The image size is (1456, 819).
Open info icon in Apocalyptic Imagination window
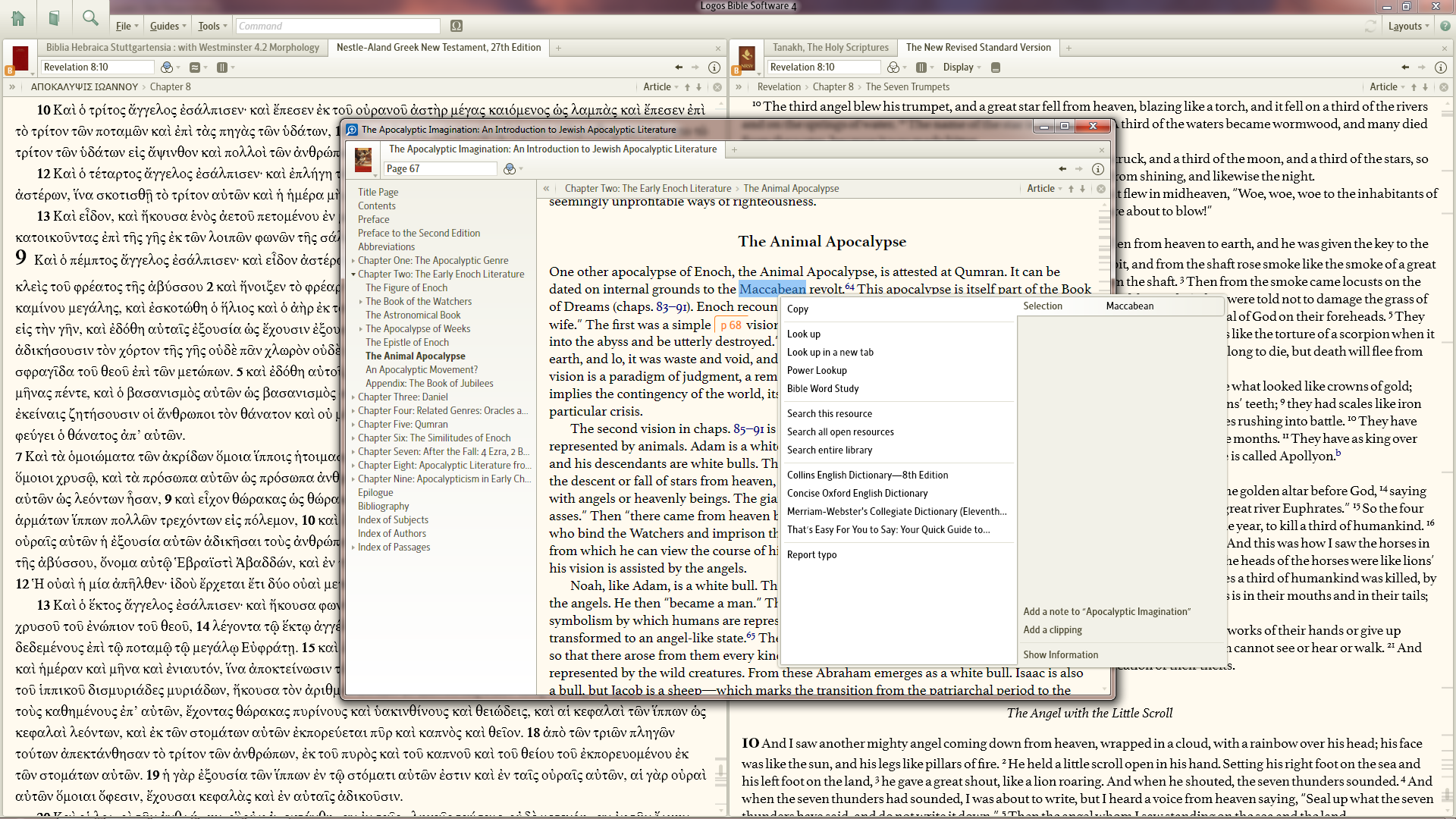tap(1097, 169)
